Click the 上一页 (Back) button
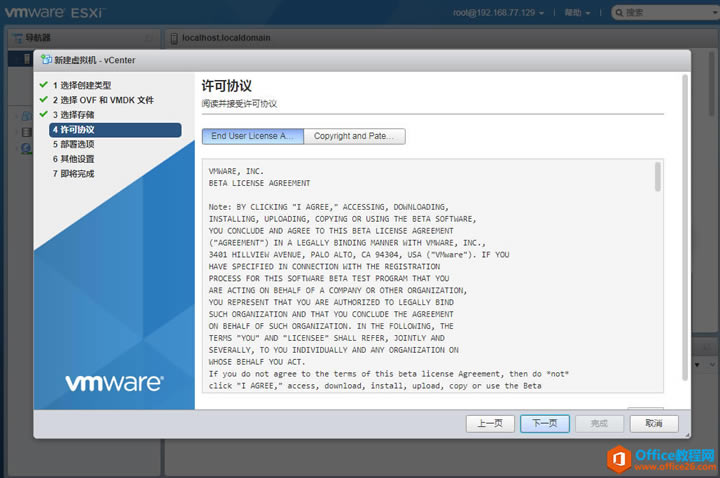This screenshot has width=720, height=478. pos(489,423)
